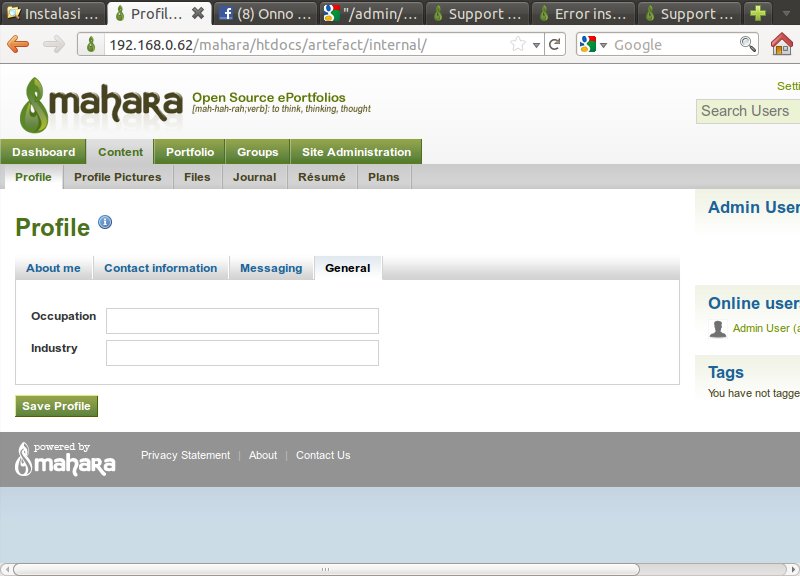The image size is (800, 576).
Task: Click the Industry text field
Action: tap(242, 353)
